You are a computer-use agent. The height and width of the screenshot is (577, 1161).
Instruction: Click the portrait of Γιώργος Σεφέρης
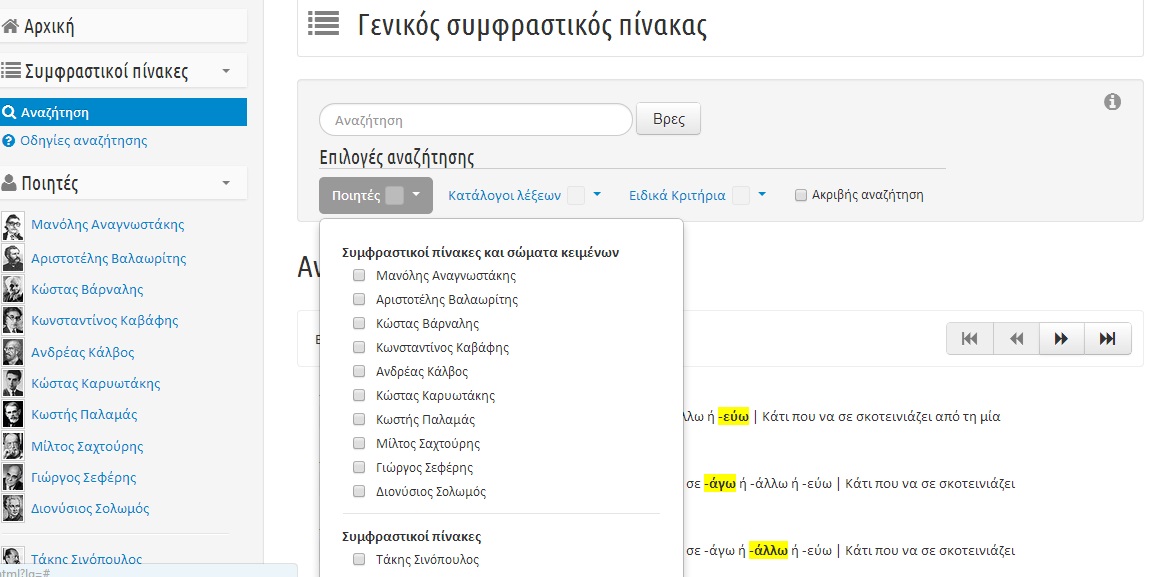coord(14,477)
